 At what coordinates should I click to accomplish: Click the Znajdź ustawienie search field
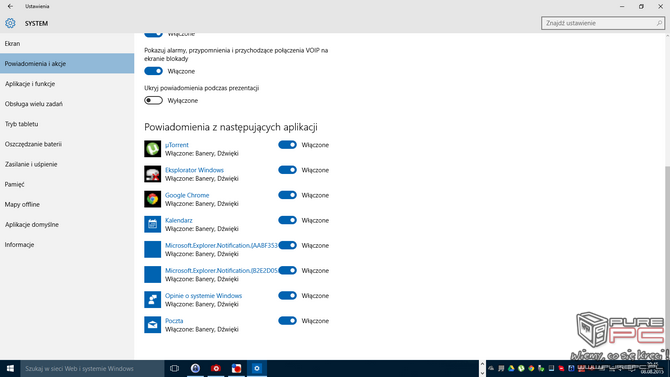coord(602,23)
